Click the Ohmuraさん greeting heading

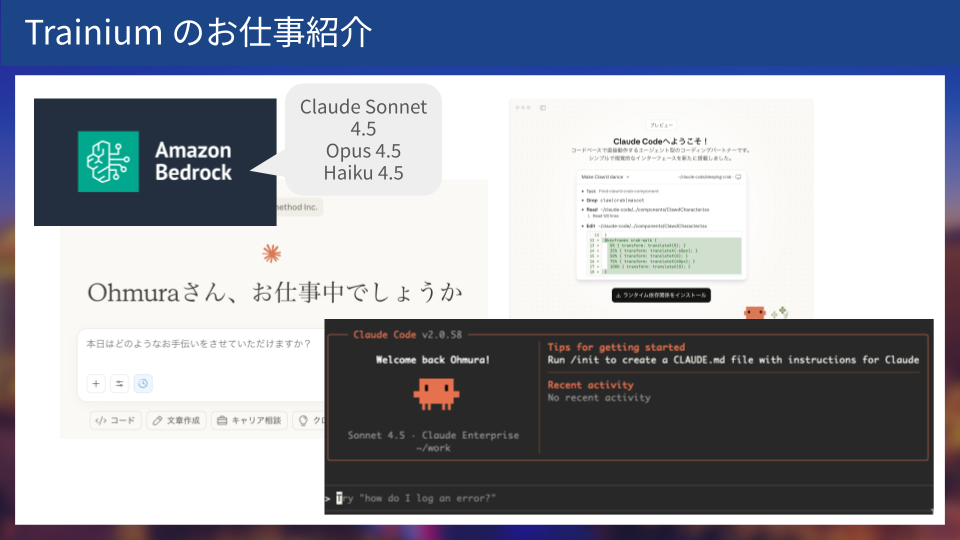click(274, 293)
